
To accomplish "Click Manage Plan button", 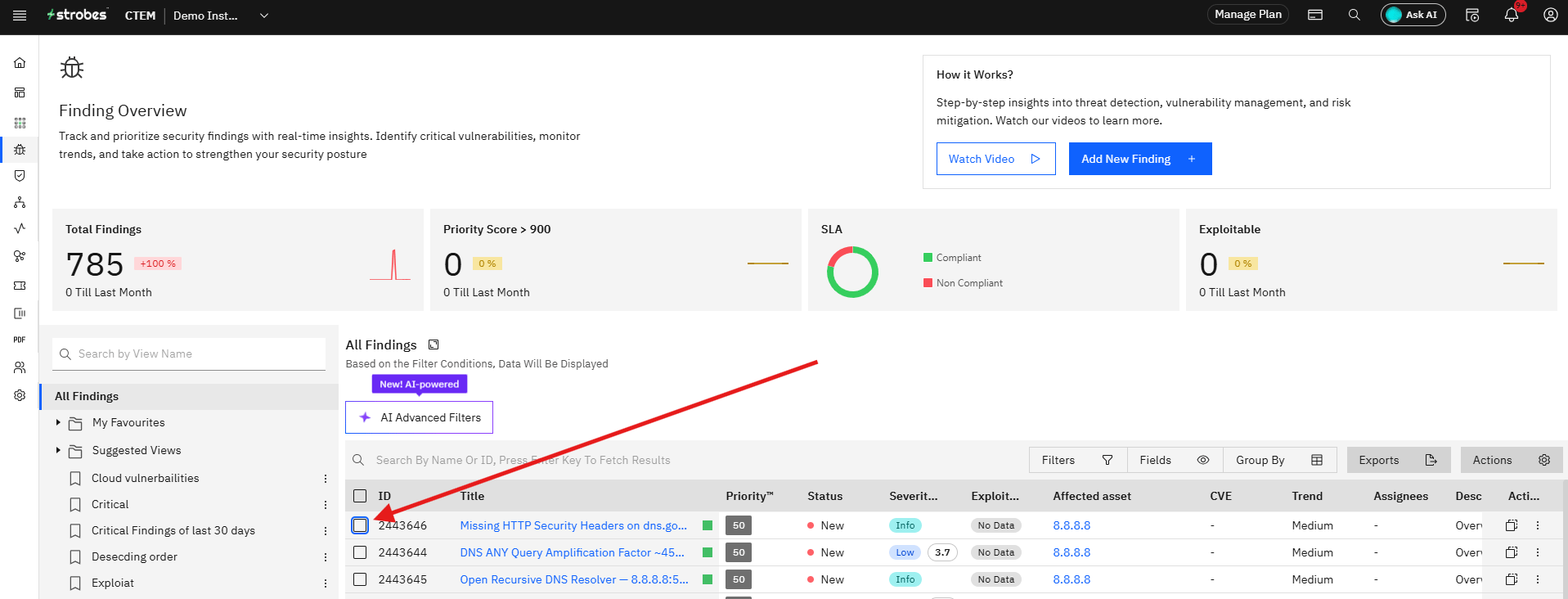I will pyautogui.click(x=1248, y=15).
